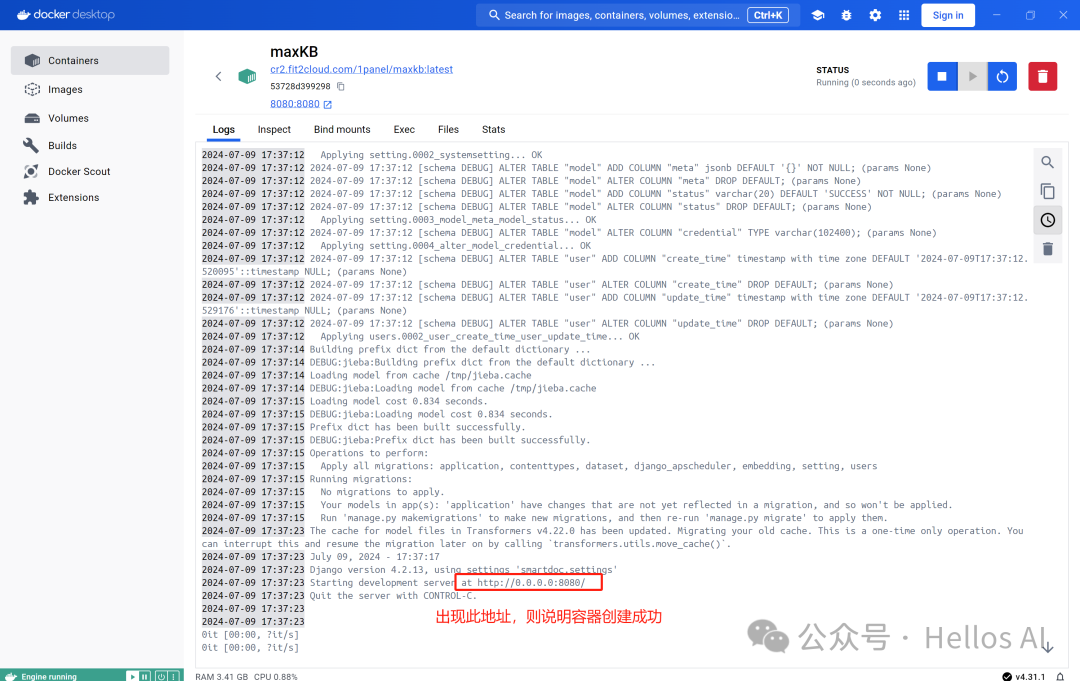Click the greyed-out Start container play button

pyautogui.click(x=972, y=76)
